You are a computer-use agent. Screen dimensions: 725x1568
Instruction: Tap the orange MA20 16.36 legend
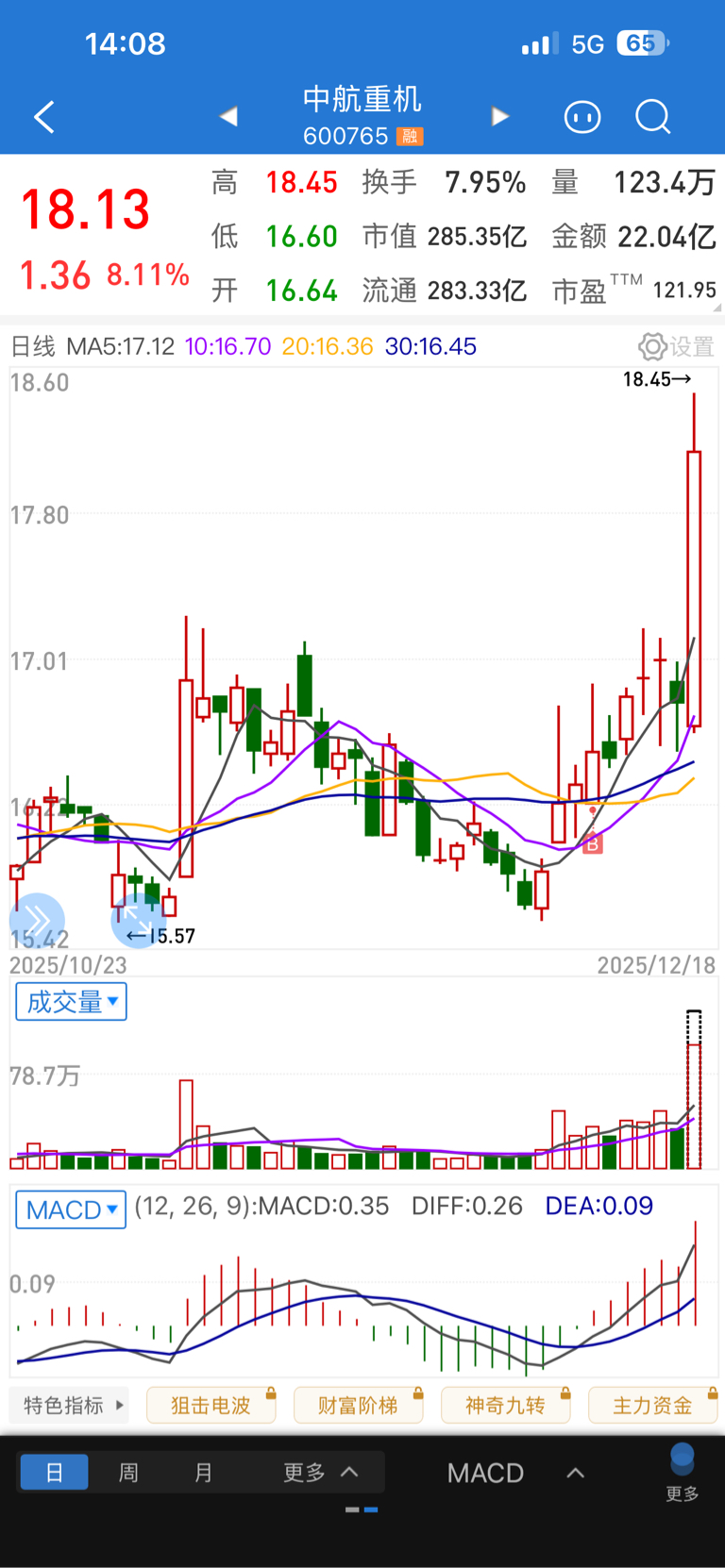pyautogui.click(x=328, y=346)
